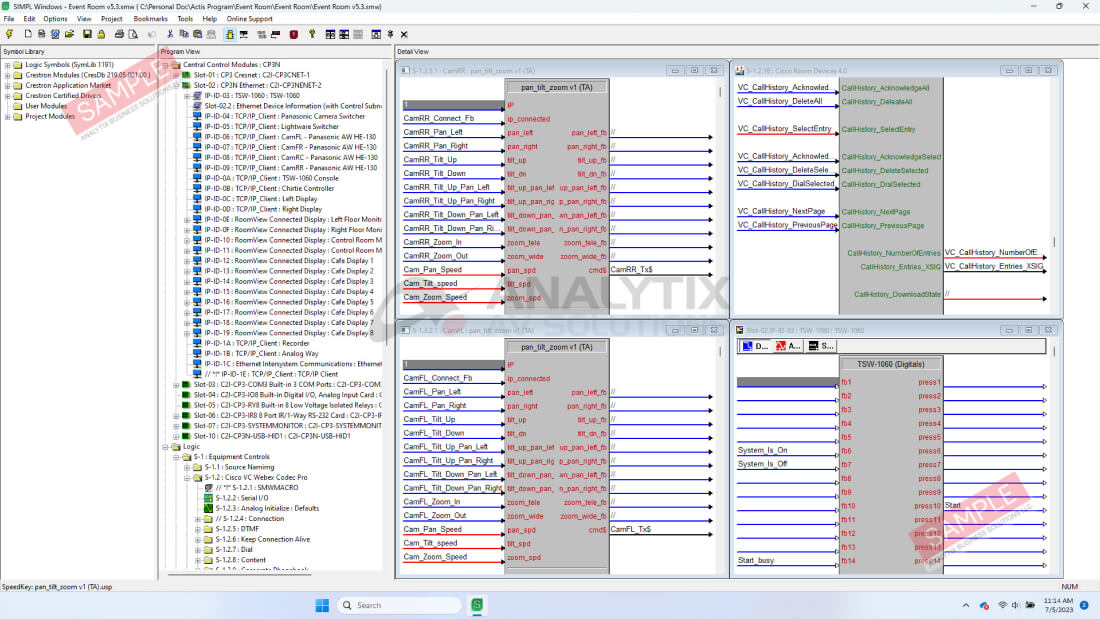Viewport: 1100px width, 619px height.
Task: Open the green app icon on the Windows taskbar
Action: click(x=477, y=605)
